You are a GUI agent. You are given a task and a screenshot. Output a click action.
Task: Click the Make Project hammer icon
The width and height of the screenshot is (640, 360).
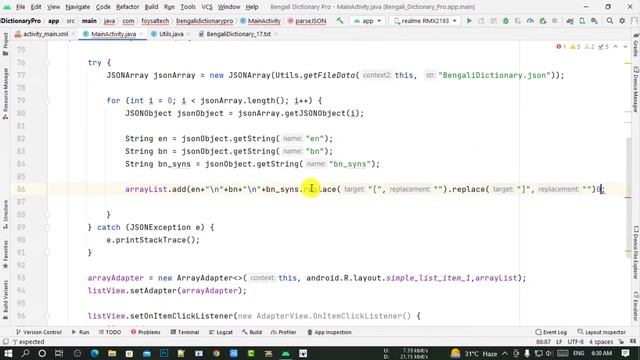click(340, 20)
